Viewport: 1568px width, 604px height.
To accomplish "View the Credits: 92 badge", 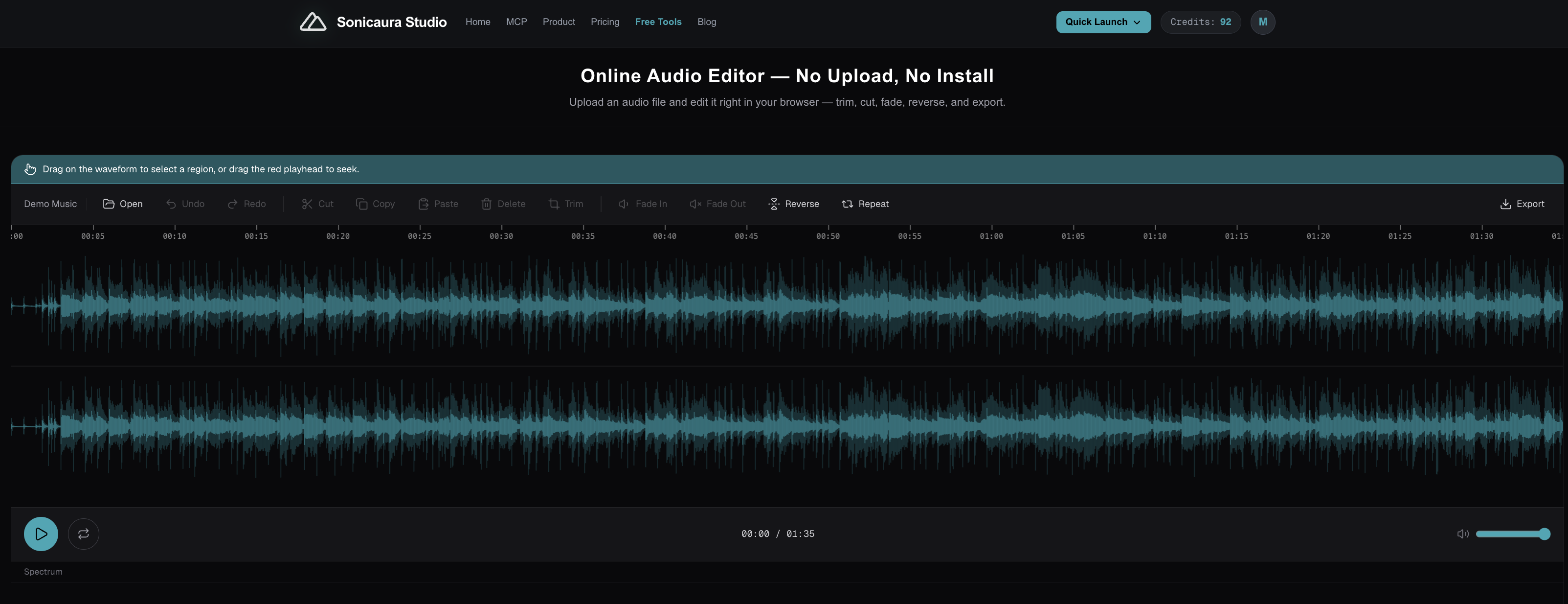I will [x=1200, y=22].
